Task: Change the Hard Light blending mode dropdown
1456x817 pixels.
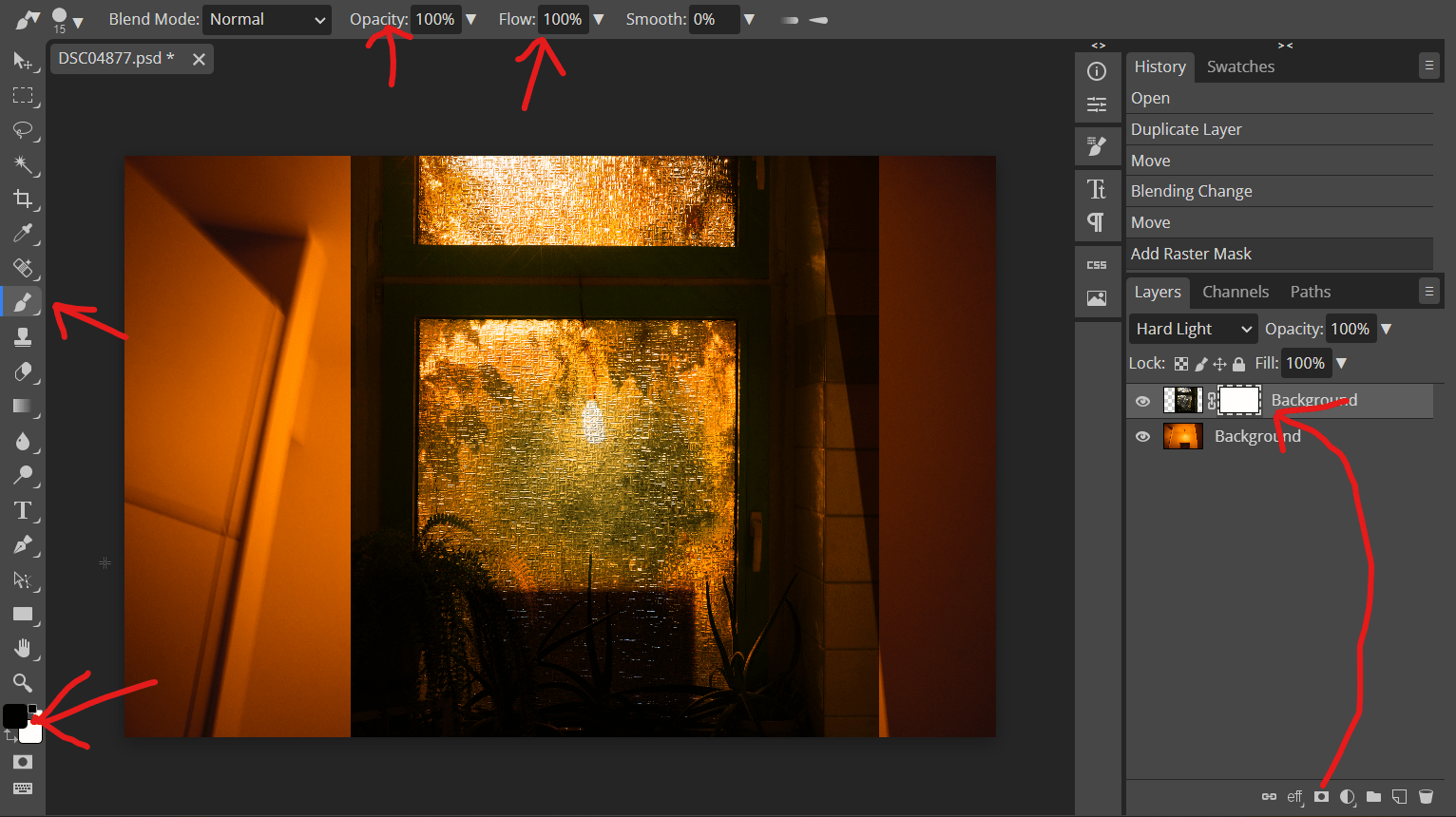Action: click(x=1192, y=328)
